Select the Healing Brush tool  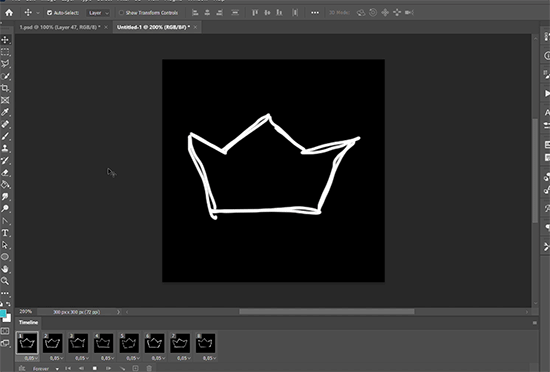coord(5,124)
